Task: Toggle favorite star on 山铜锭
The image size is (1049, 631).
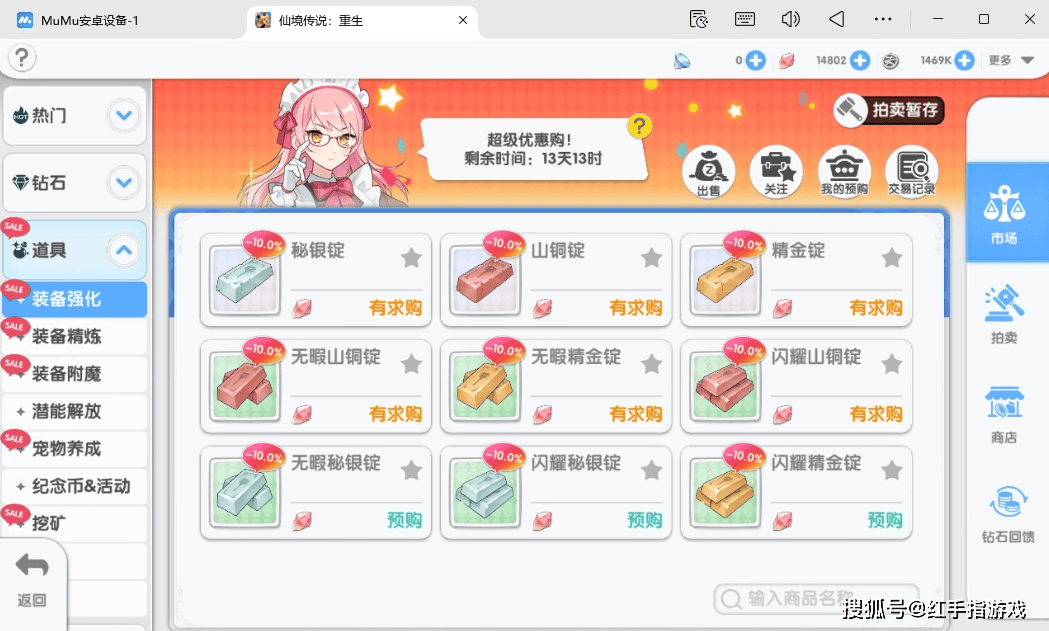Action: pyautogui.click(x=652, y=258)
